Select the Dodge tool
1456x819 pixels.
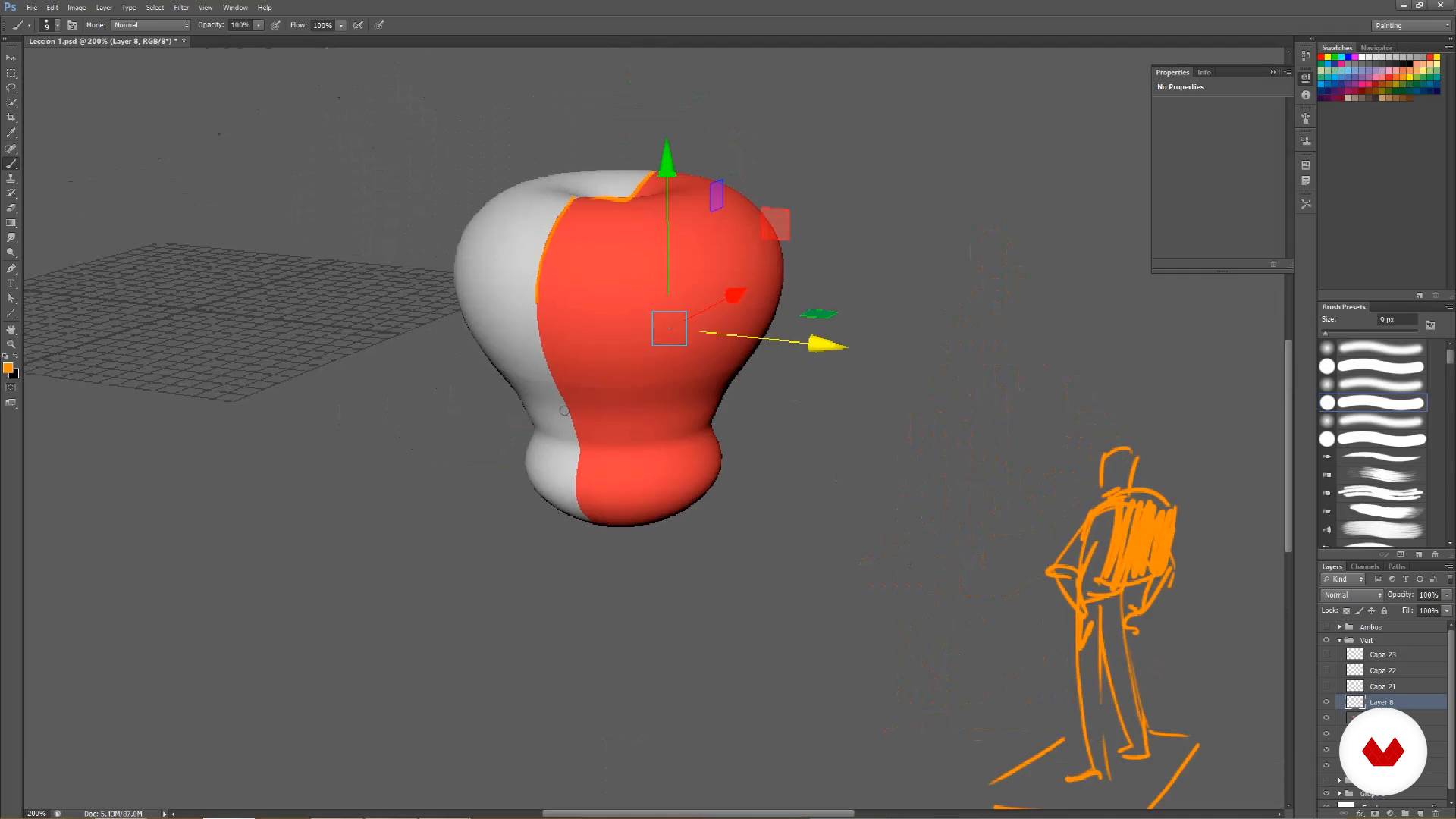point(11,253)
